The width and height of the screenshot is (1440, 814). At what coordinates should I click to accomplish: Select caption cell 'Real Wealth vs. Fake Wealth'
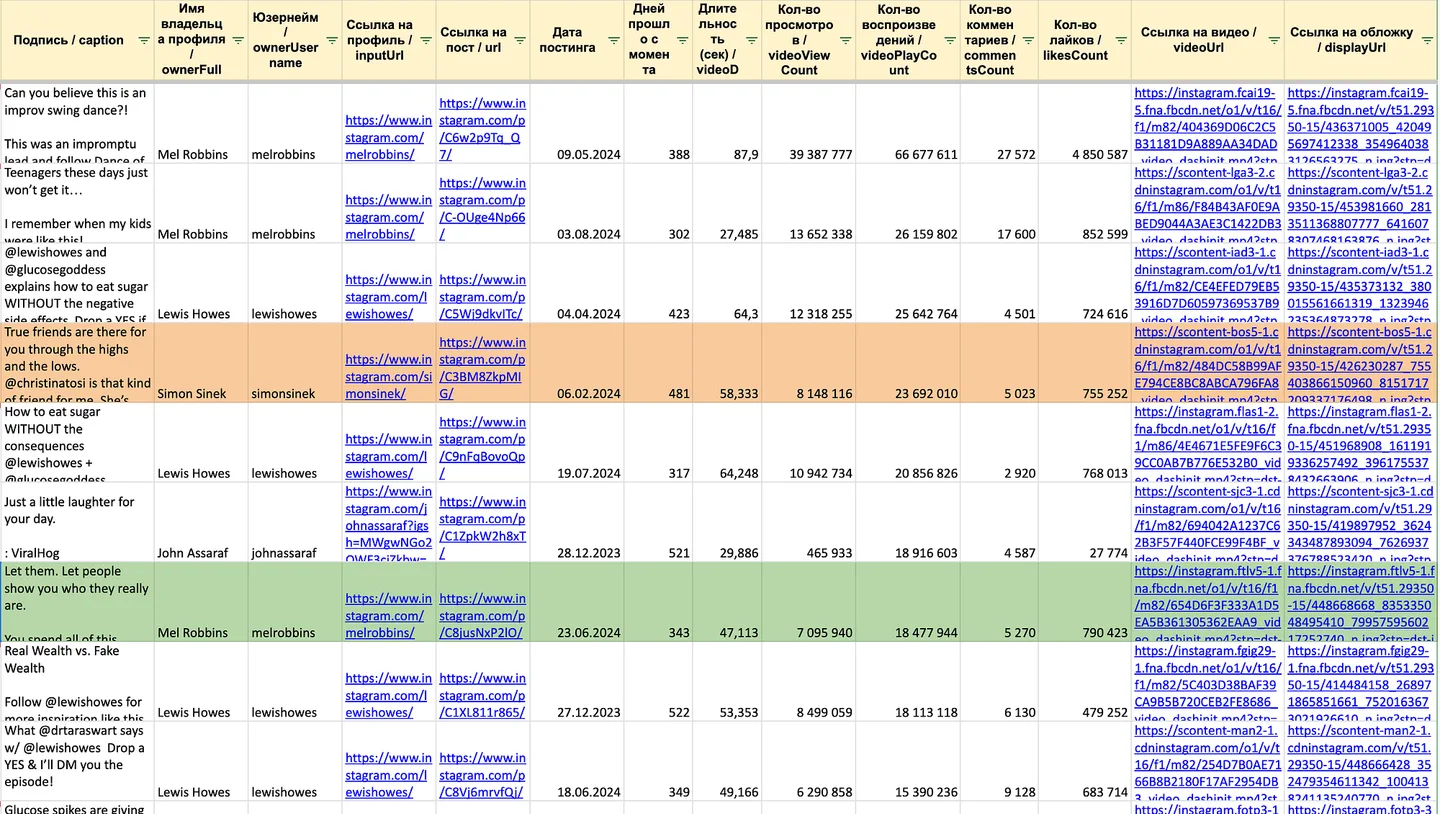coord(77,681)
